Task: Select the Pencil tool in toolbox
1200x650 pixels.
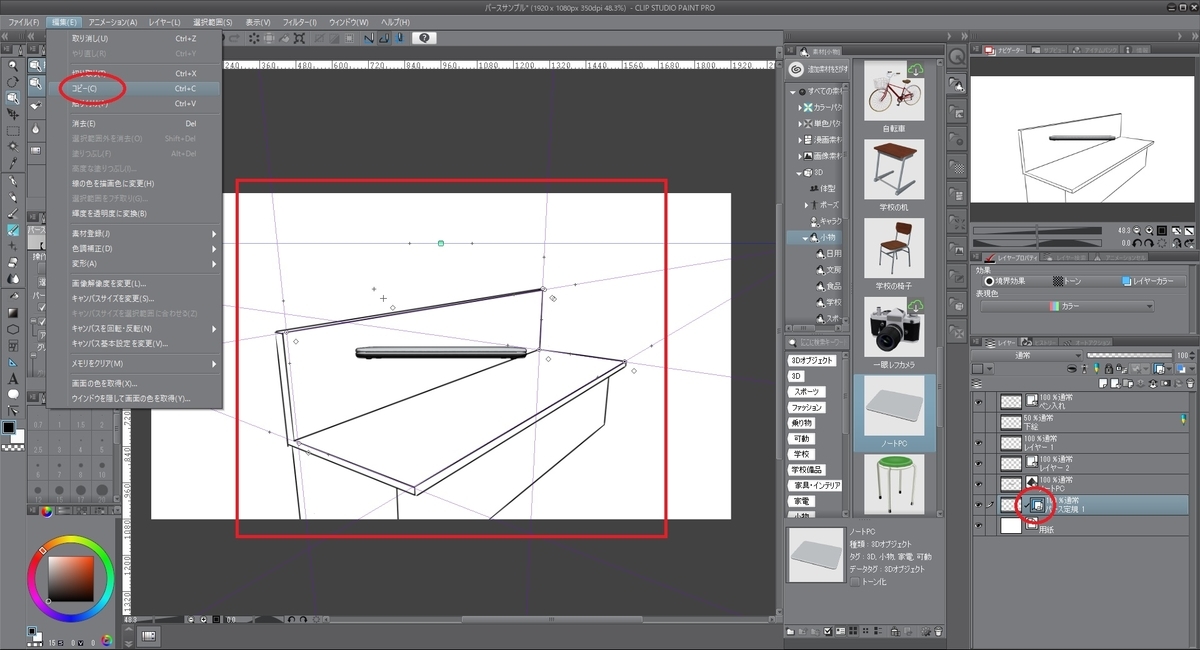Action: (13, 198)
